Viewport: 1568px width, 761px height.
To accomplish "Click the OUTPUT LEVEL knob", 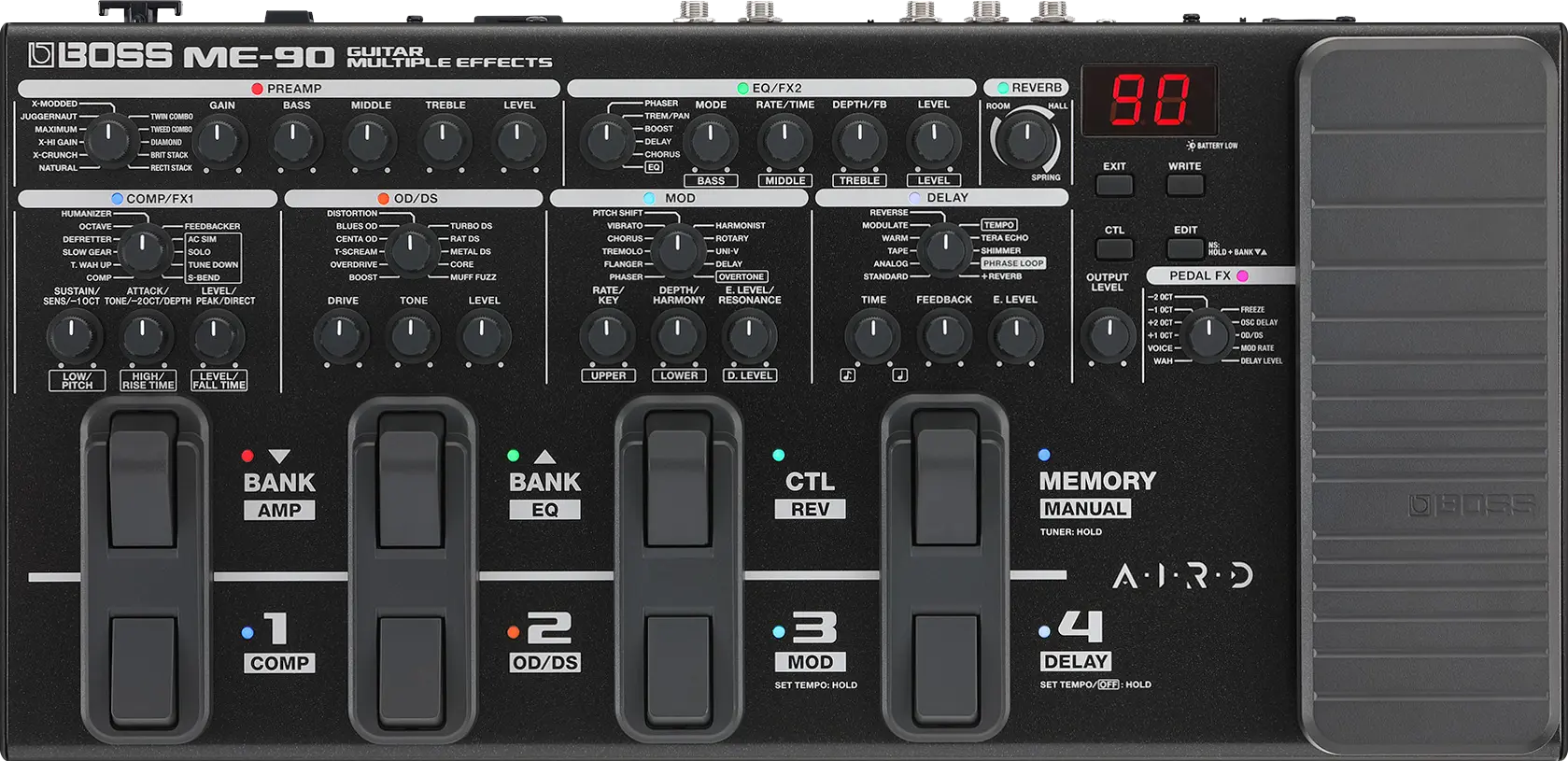I will (x=1109, y=336).
